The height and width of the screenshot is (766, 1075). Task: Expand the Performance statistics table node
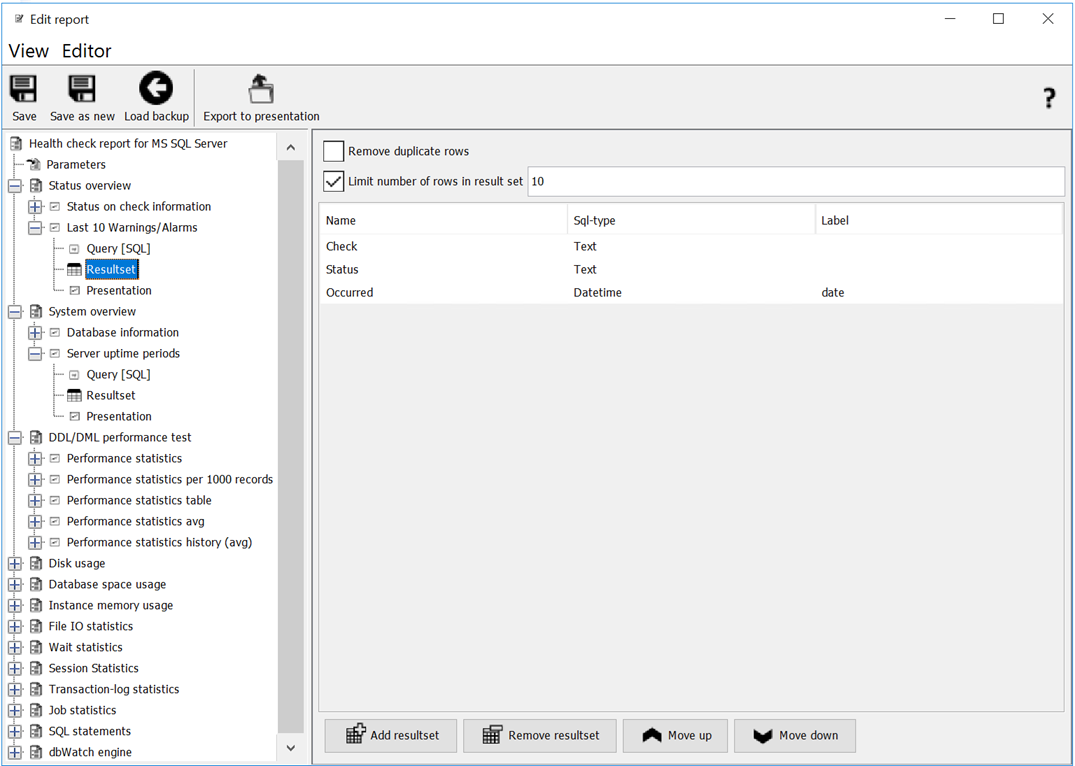point(35,501)
